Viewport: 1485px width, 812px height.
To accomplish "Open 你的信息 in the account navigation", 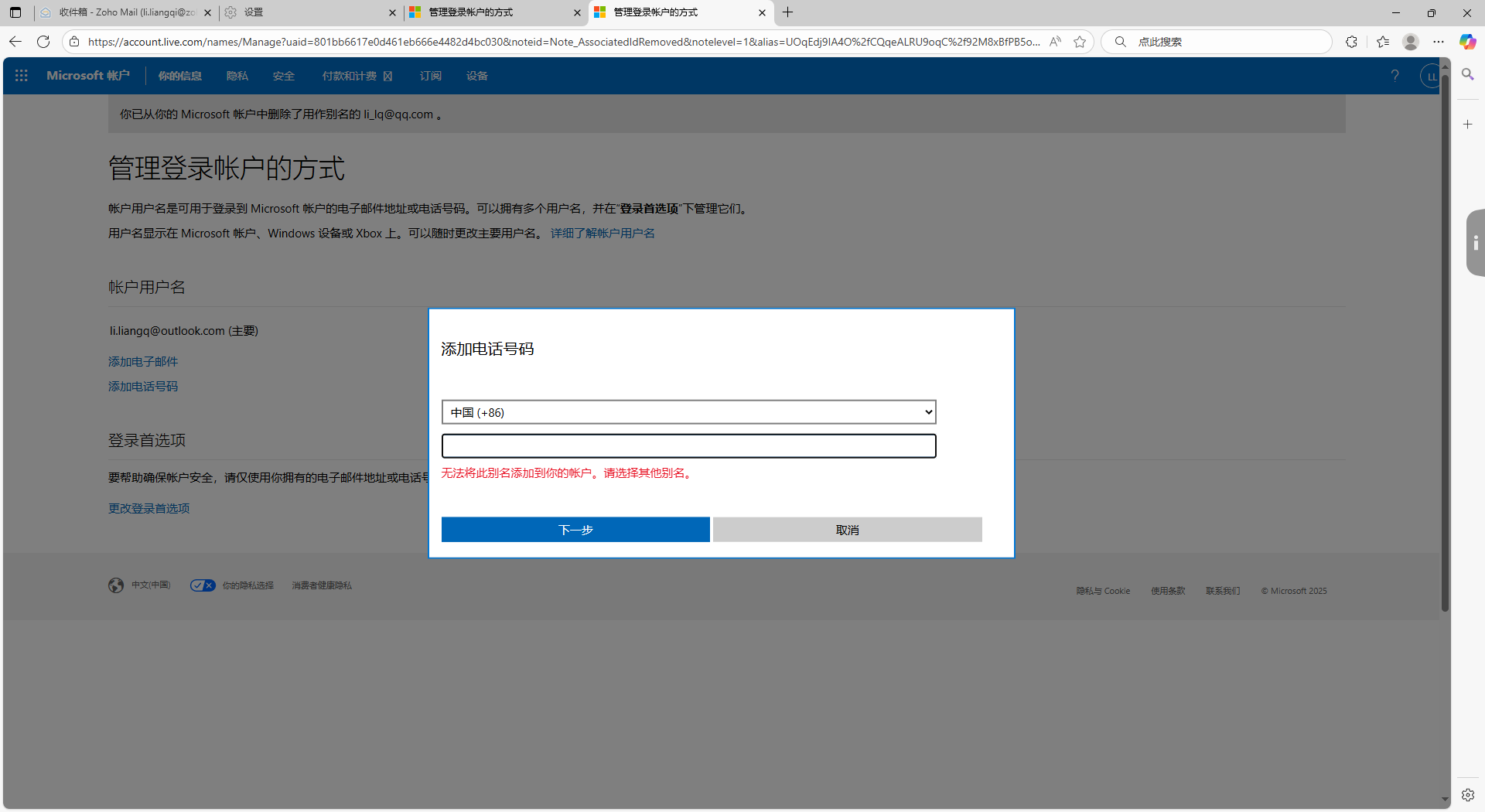I will tap(180, 76).
